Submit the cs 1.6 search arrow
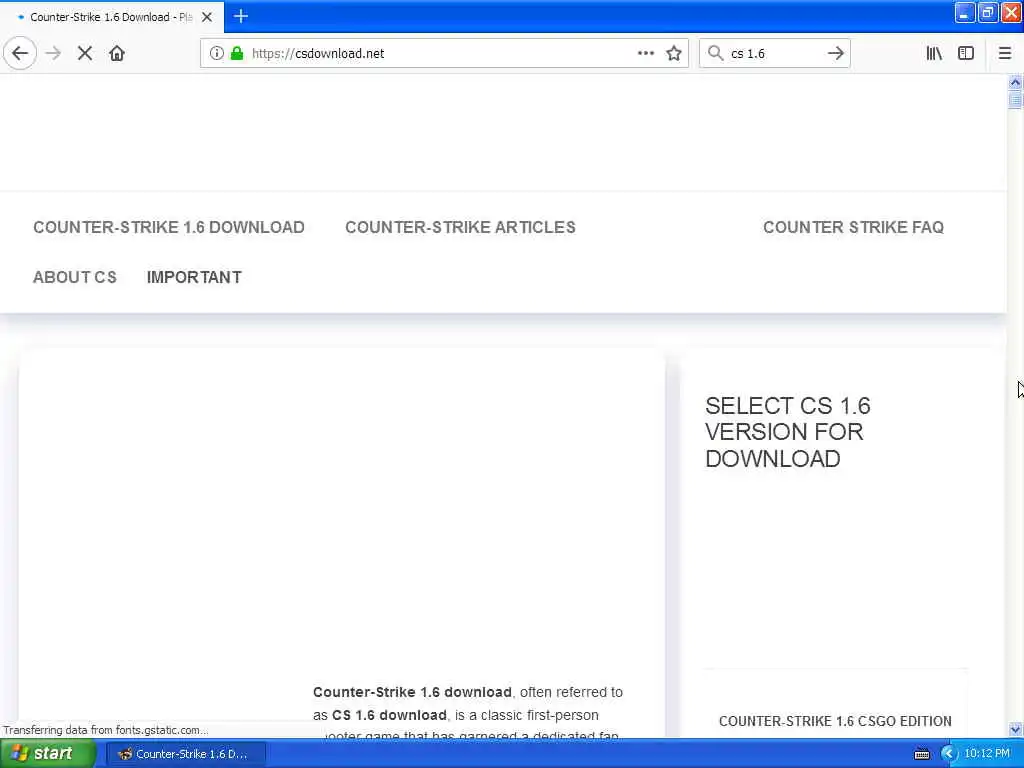The height and width of the screenshot is (768, 1024). coord(835,54)
